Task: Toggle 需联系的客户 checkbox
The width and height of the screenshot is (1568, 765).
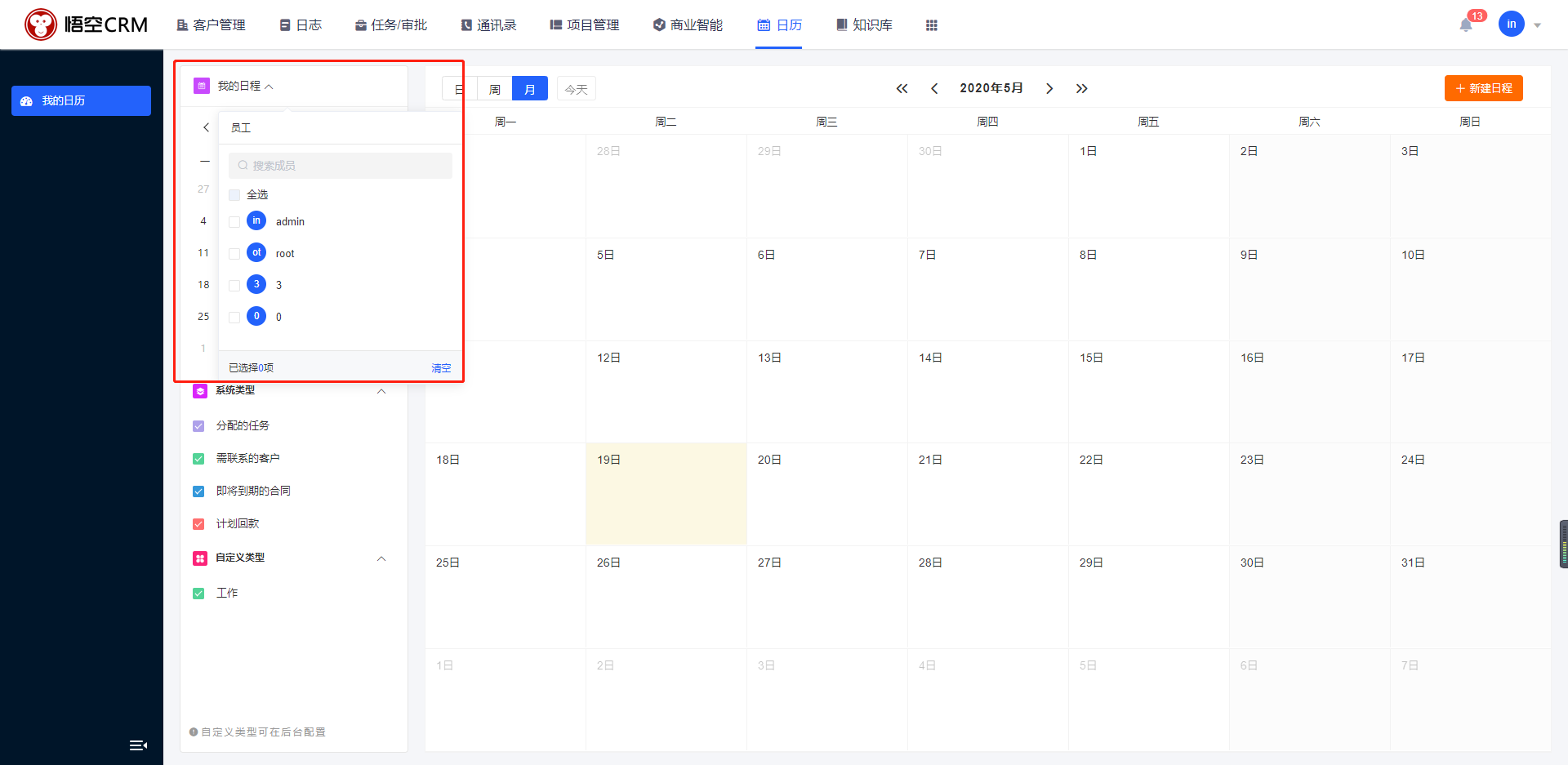Action: click(198, 459)
